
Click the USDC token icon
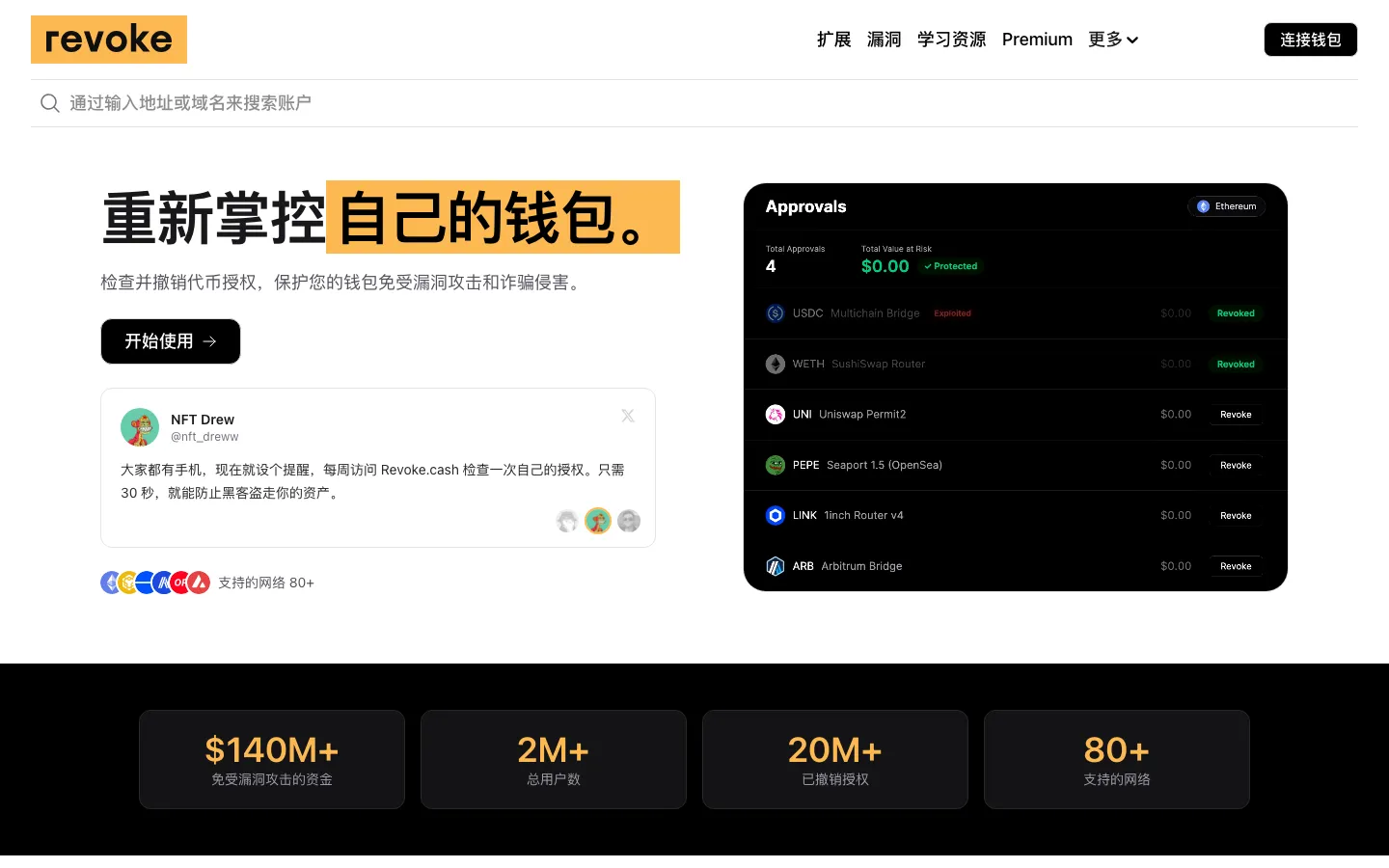click(x=776, y=313)
